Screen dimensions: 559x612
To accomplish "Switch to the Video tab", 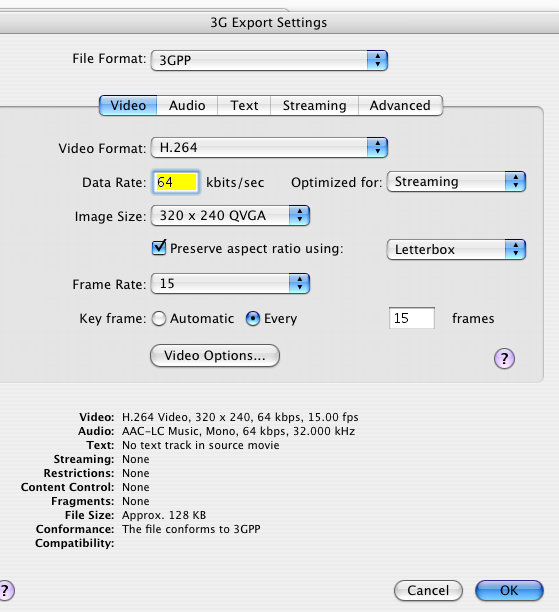I will click(128, 105).
